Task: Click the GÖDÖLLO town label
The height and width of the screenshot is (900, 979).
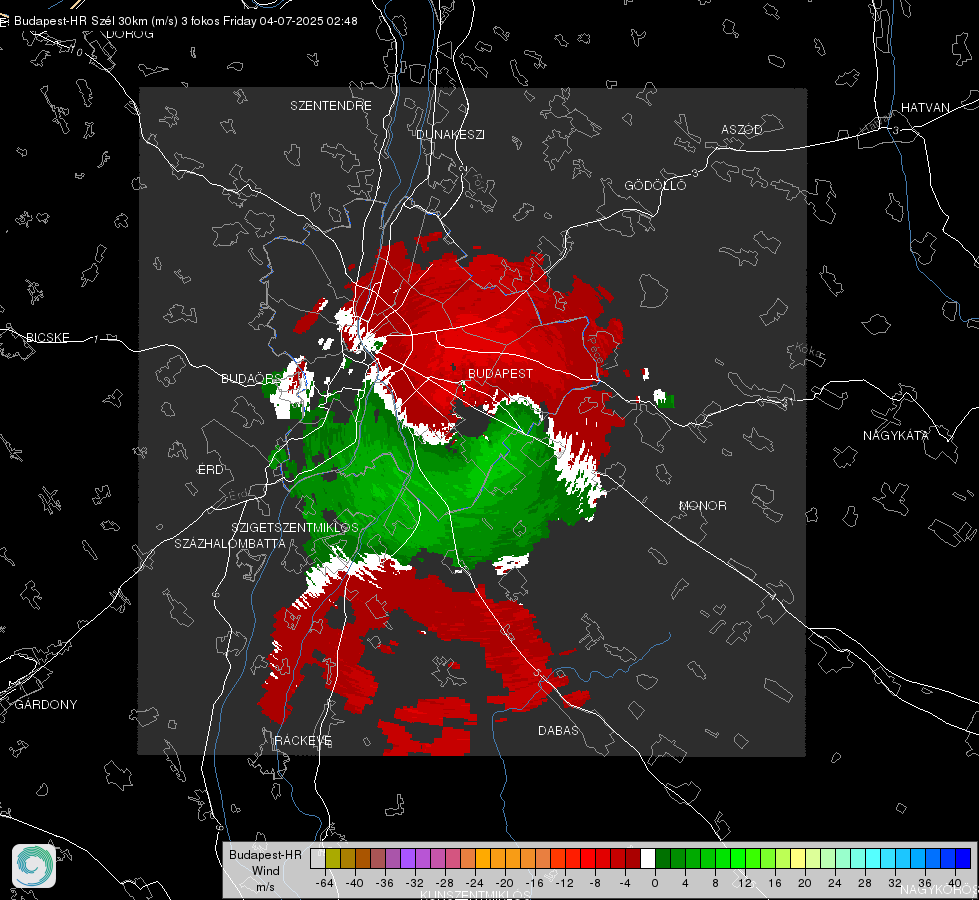Action: coord(655,185)
